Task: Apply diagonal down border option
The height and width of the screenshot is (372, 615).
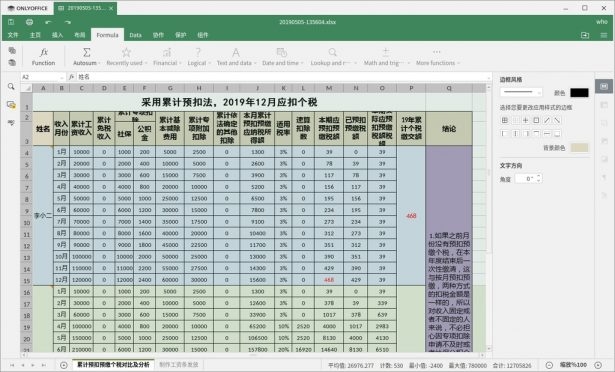Action: [x=557, y=120]
